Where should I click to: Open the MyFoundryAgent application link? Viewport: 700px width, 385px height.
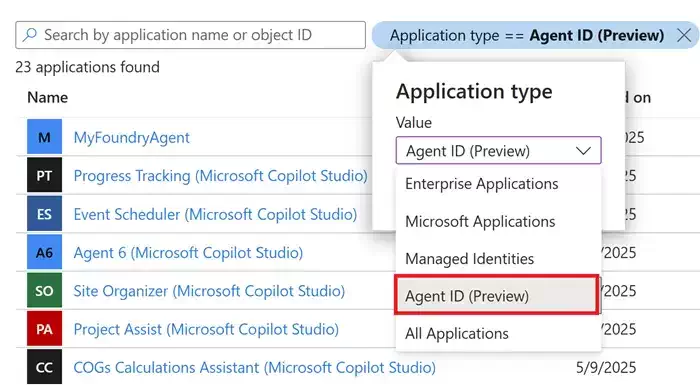point(132,137)
